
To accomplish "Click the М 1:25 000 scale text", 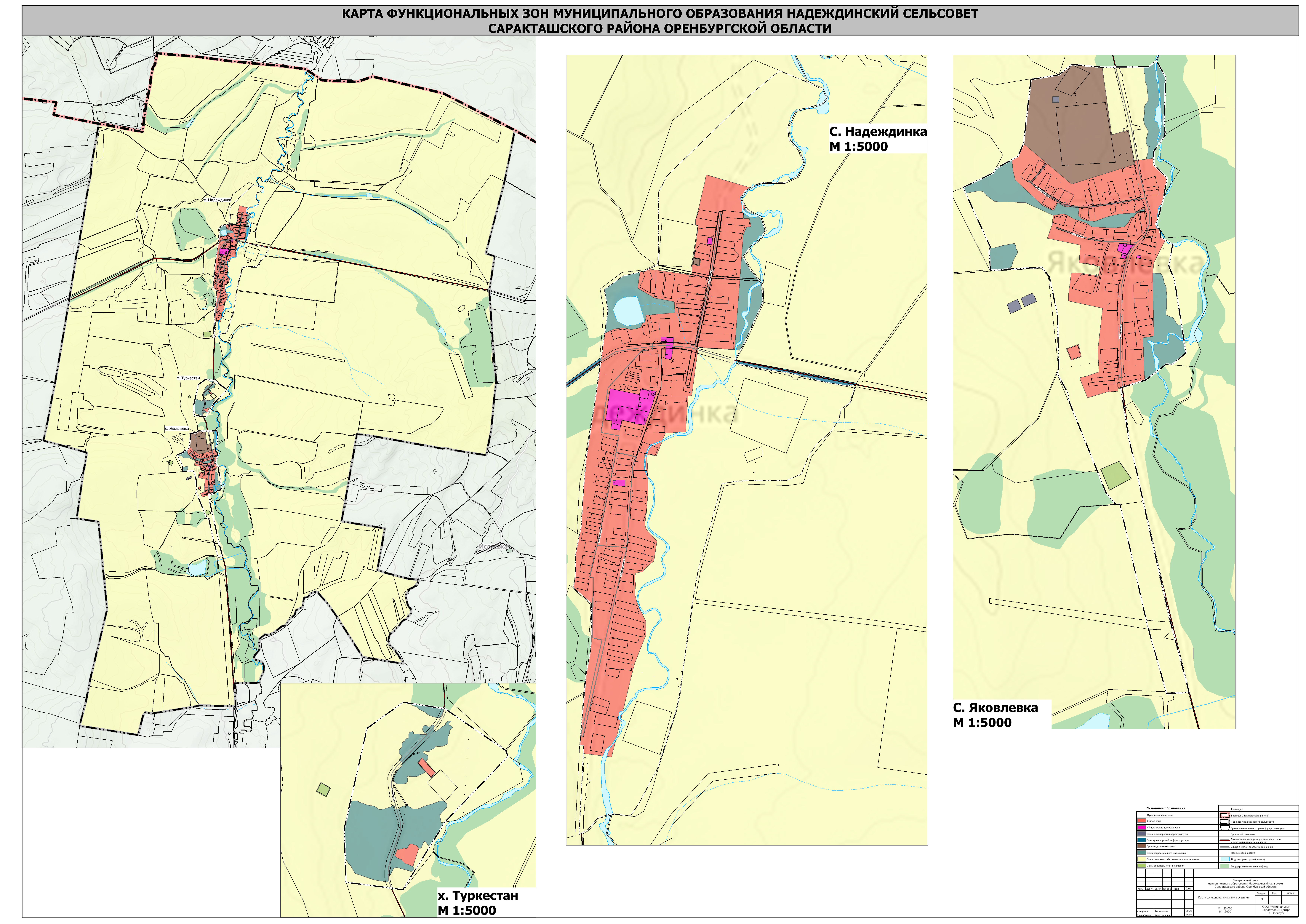I will pyautogui.click(x=1225, y=909).
